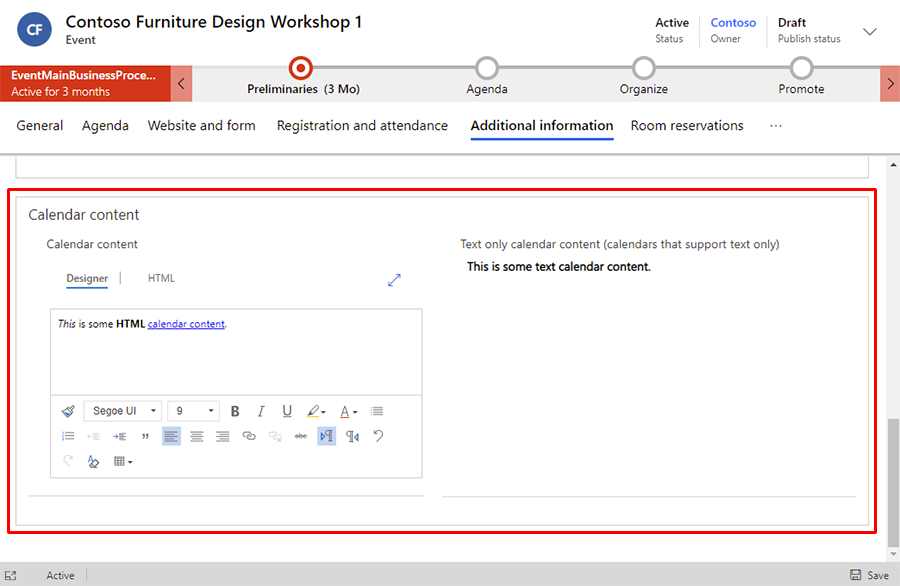Viewport: 900px width, 586px height.
Task: Click the CF event avatar
Action: point(34,29)
